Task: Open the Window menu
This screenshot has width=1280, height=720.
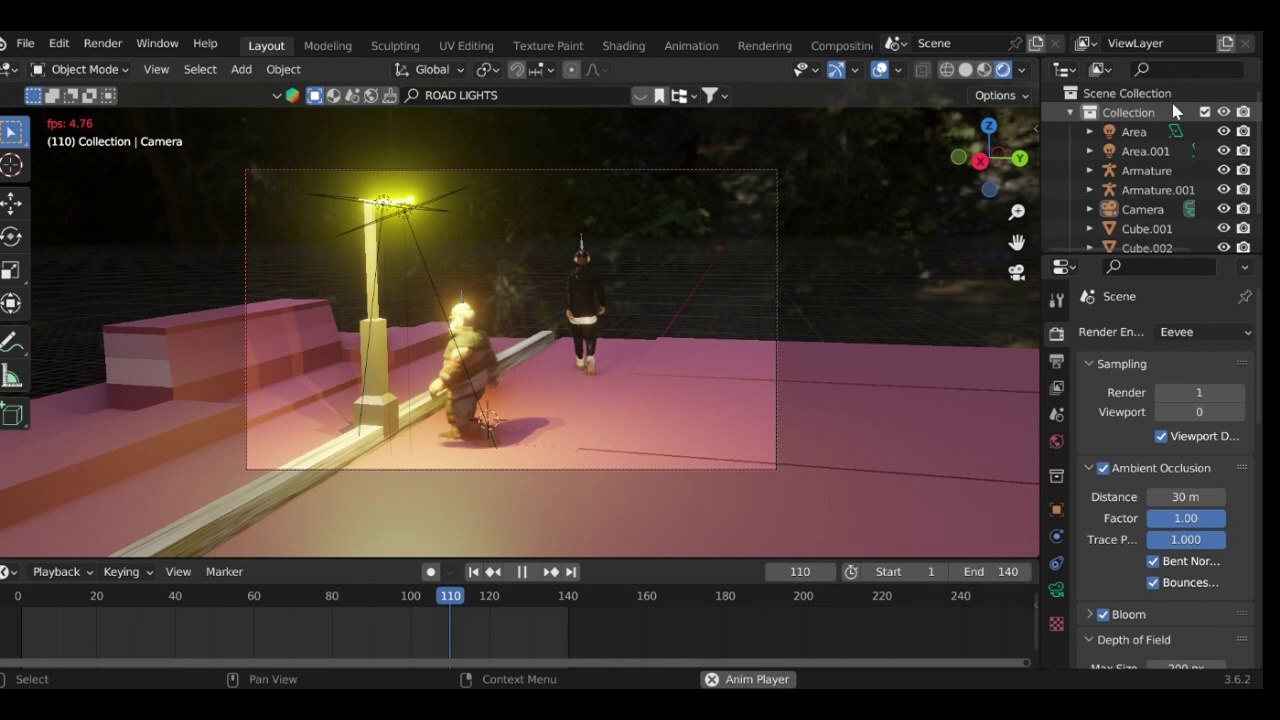Action: pyautogui.click(x=157, y=44)
